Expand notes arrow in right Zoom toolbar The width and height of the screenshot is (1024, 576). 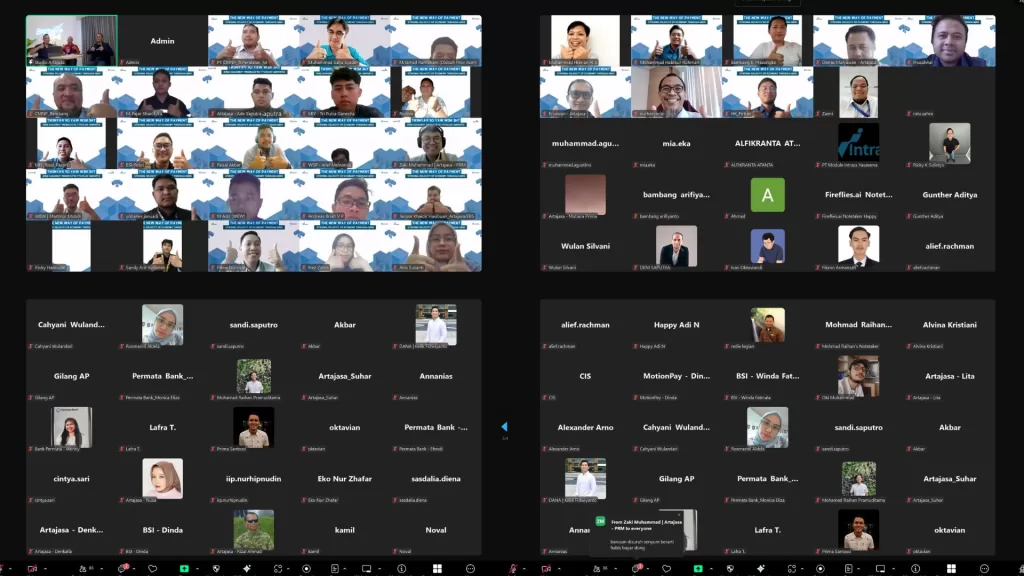pyautogui.click(x=859, y=569)
